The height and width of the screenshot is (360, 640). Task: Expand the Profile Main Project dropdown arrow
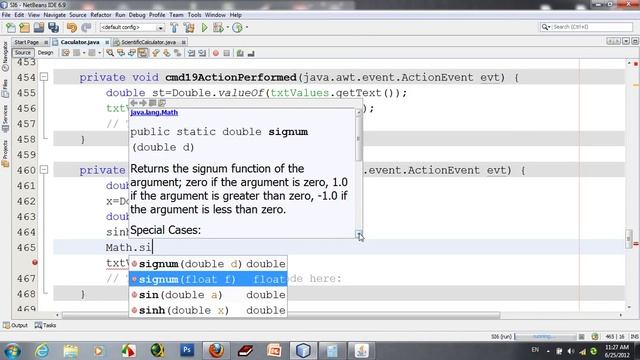coord(247,27)
